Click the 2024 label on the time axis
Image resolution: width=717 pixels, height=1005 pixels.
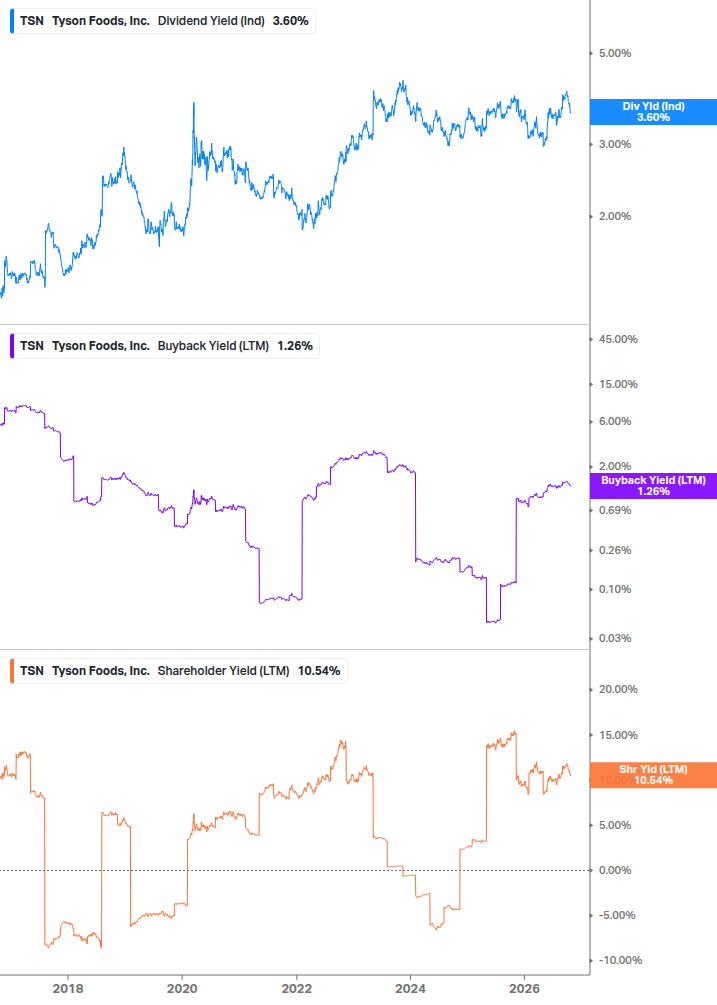pyautogui.click(x=410, y=989)
